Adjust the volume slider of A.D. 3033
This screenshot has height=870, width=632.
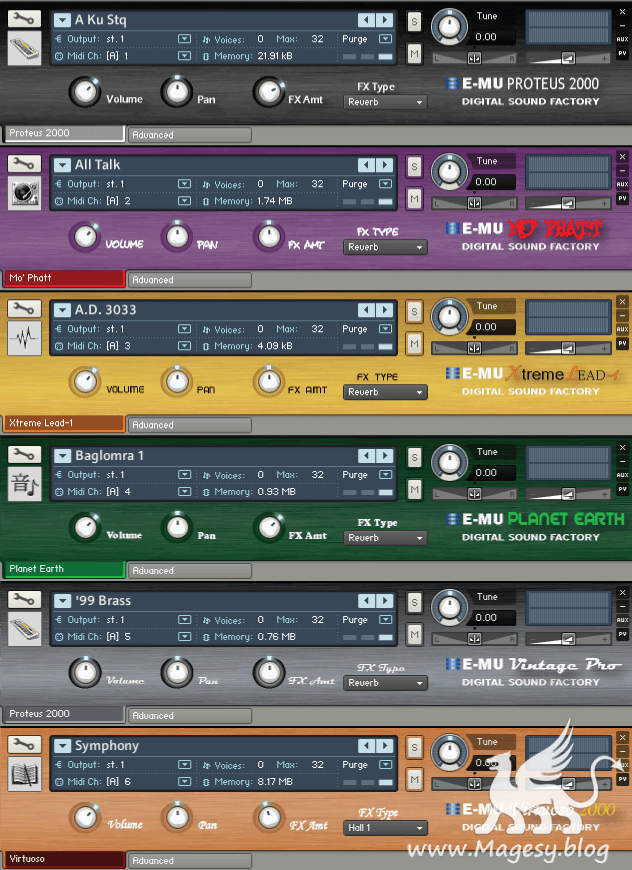click(568, 348)
